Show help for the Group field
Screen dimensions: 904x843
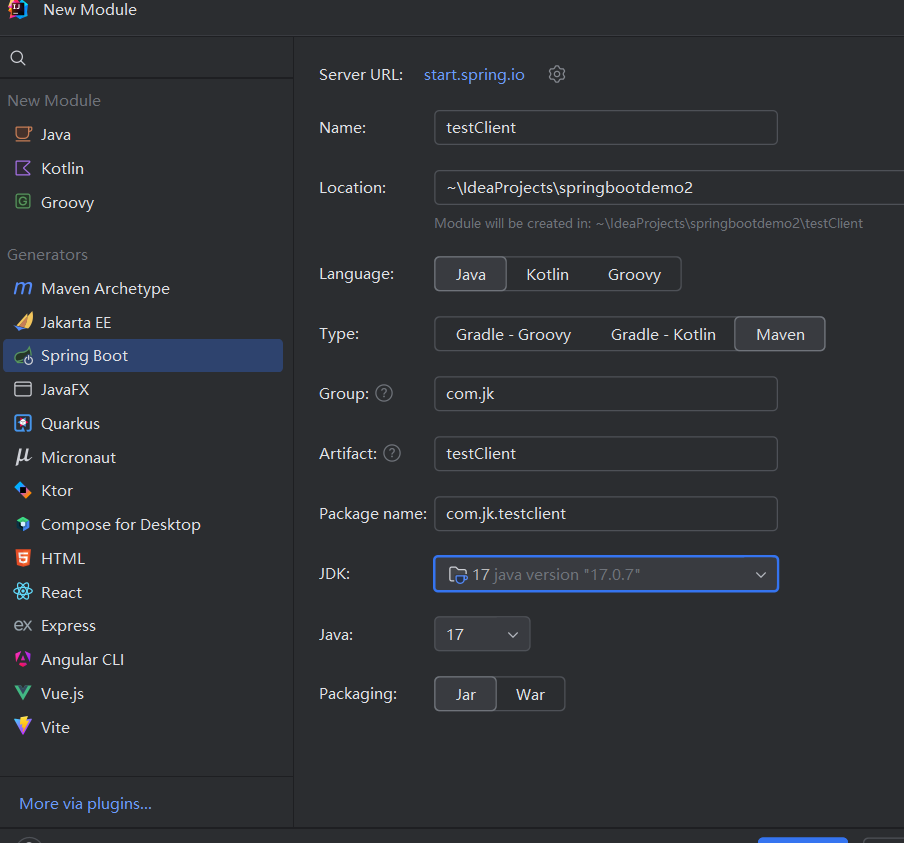(x=384, y=393)
